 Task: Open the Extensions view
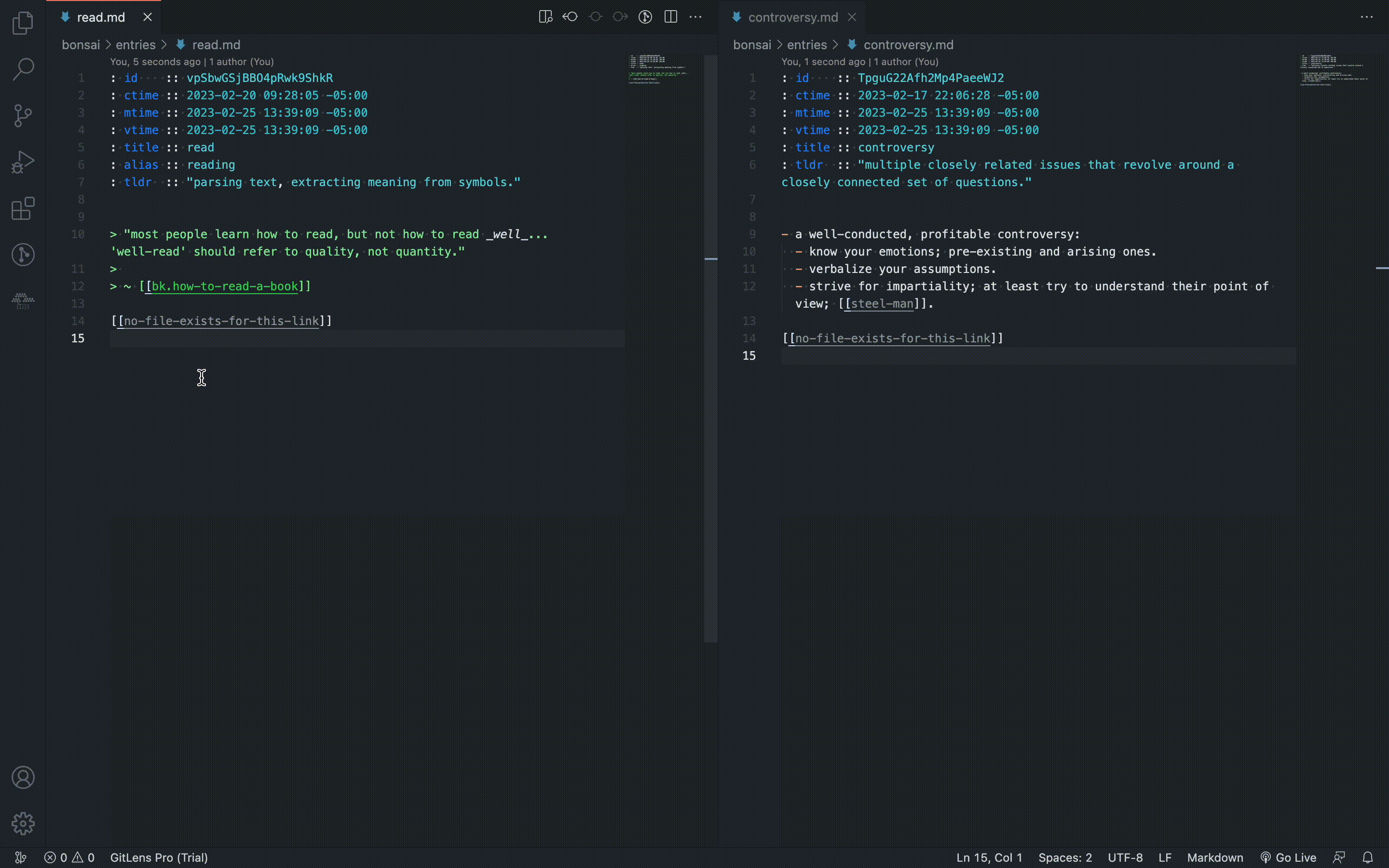pos(23,208)
